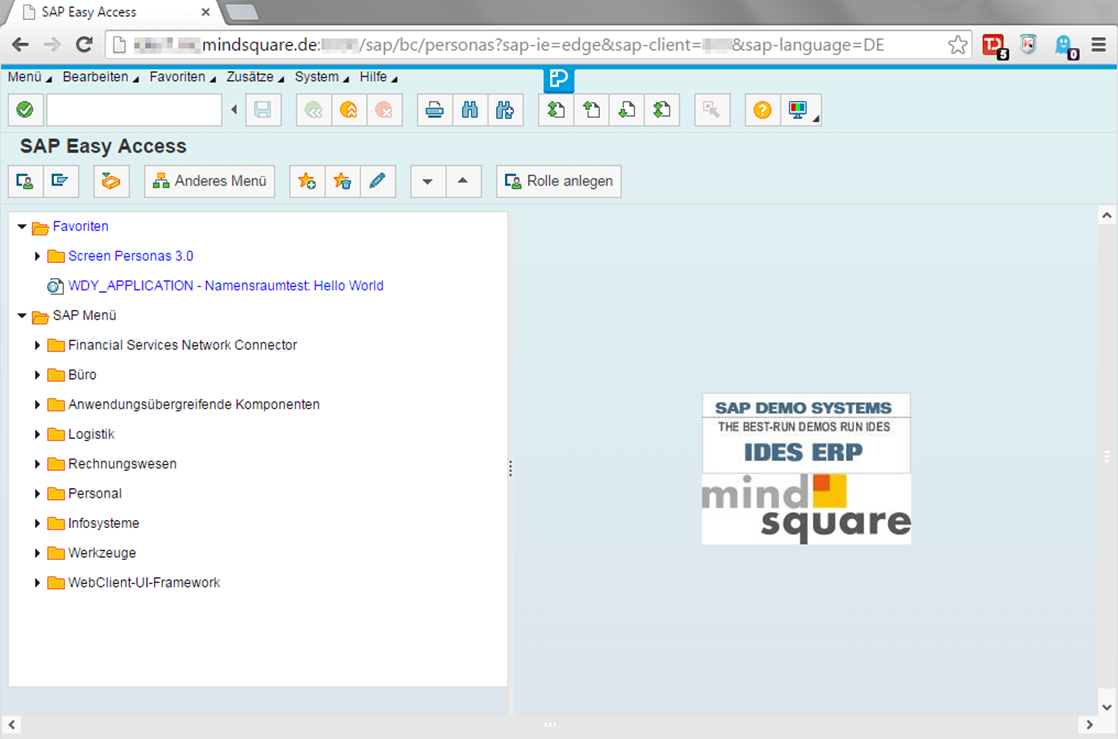Click the browser reload button
Image resolution: width=1118 pixels, height=739 pixels.
pyautogui.click(x=84, y=45)
